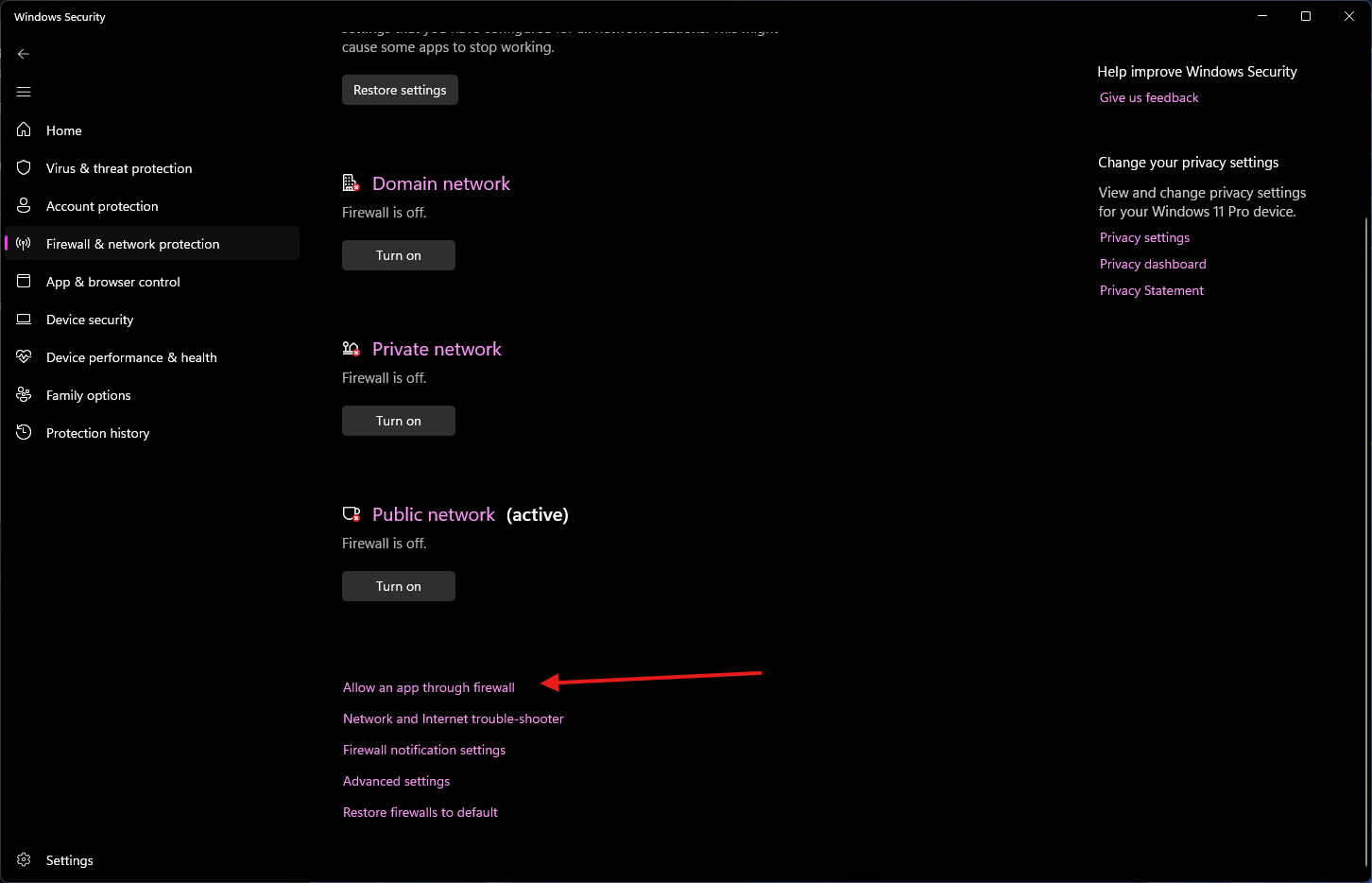This screenshot has height=883, width=1372.
Task: Click the Protection history clock icon
Action: point(24,432)
